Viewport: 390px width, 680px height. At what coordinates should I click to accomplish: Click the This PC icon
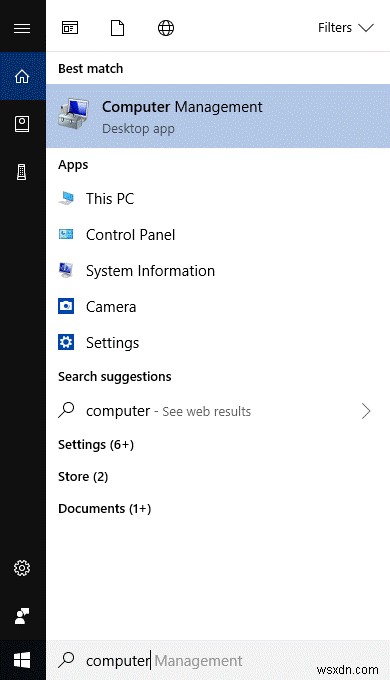(x=66, y=199)
